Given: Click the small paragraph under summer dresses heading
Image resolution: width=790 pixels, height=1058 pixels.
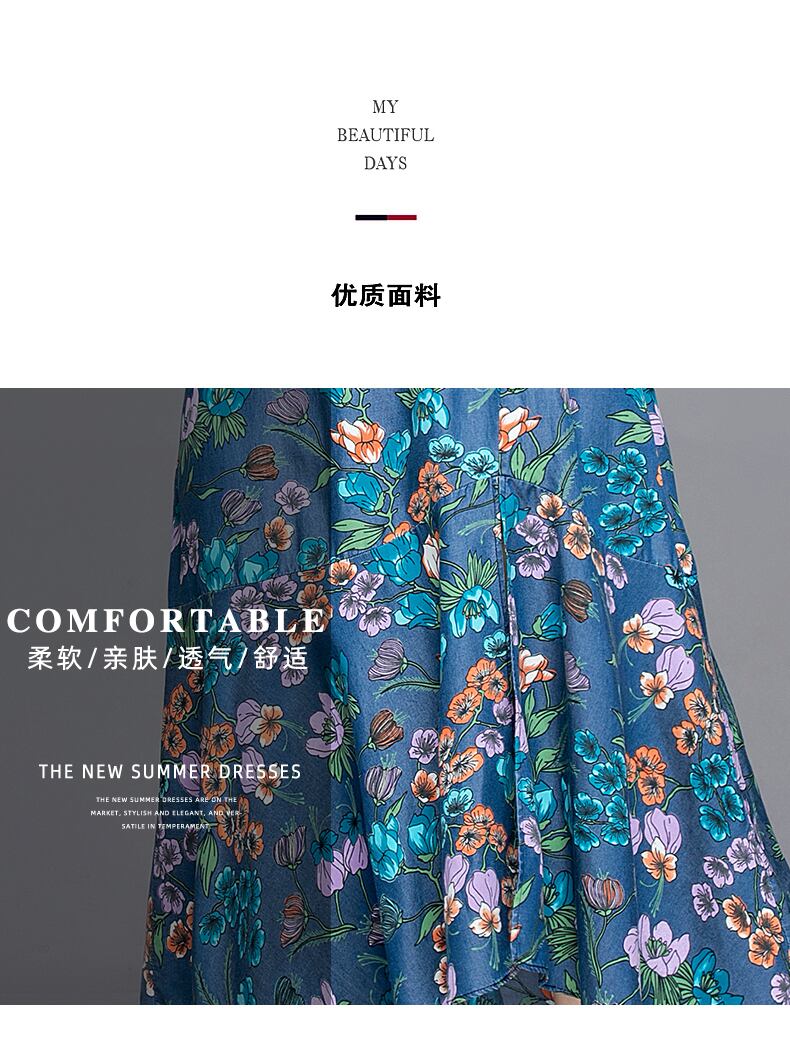Looking at the screenshot, I should coord(166,812).
